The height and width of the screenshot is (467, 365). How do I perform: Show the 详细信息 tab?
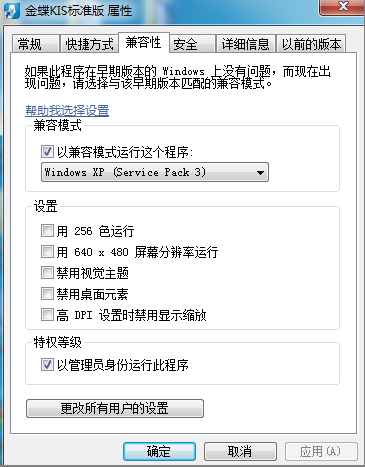tap(245, 44)
